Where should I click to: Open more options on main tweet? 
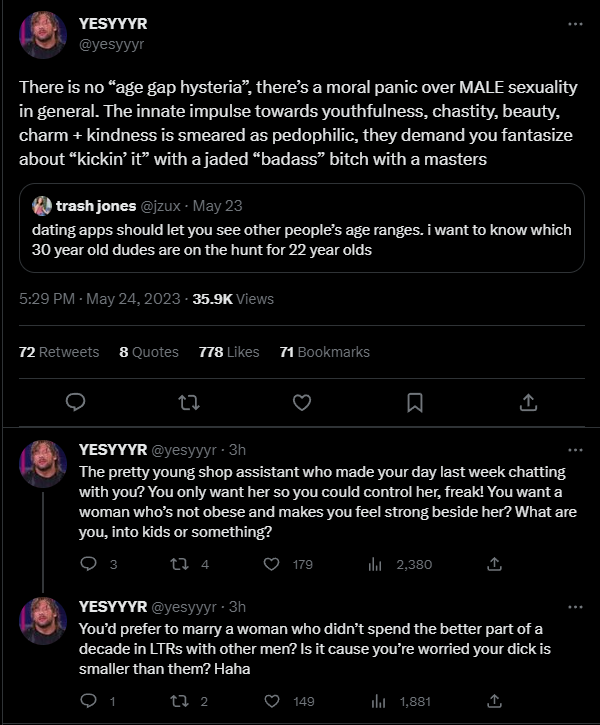(574, 24)
